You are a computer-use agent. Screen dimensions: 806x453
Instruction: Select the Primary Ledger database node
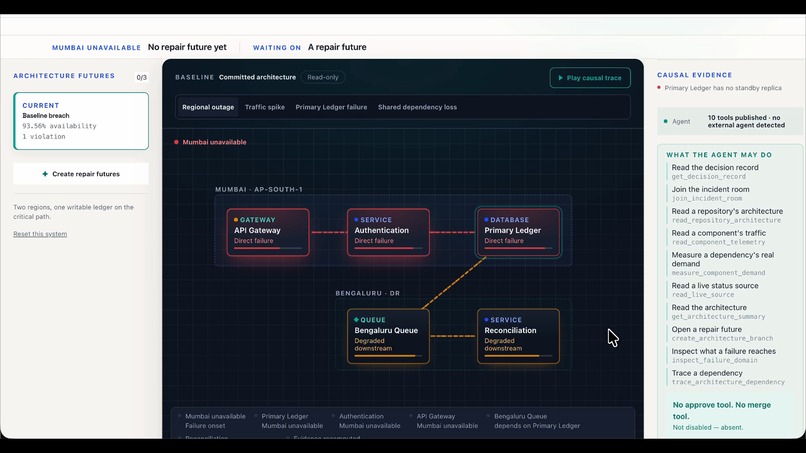518,232
